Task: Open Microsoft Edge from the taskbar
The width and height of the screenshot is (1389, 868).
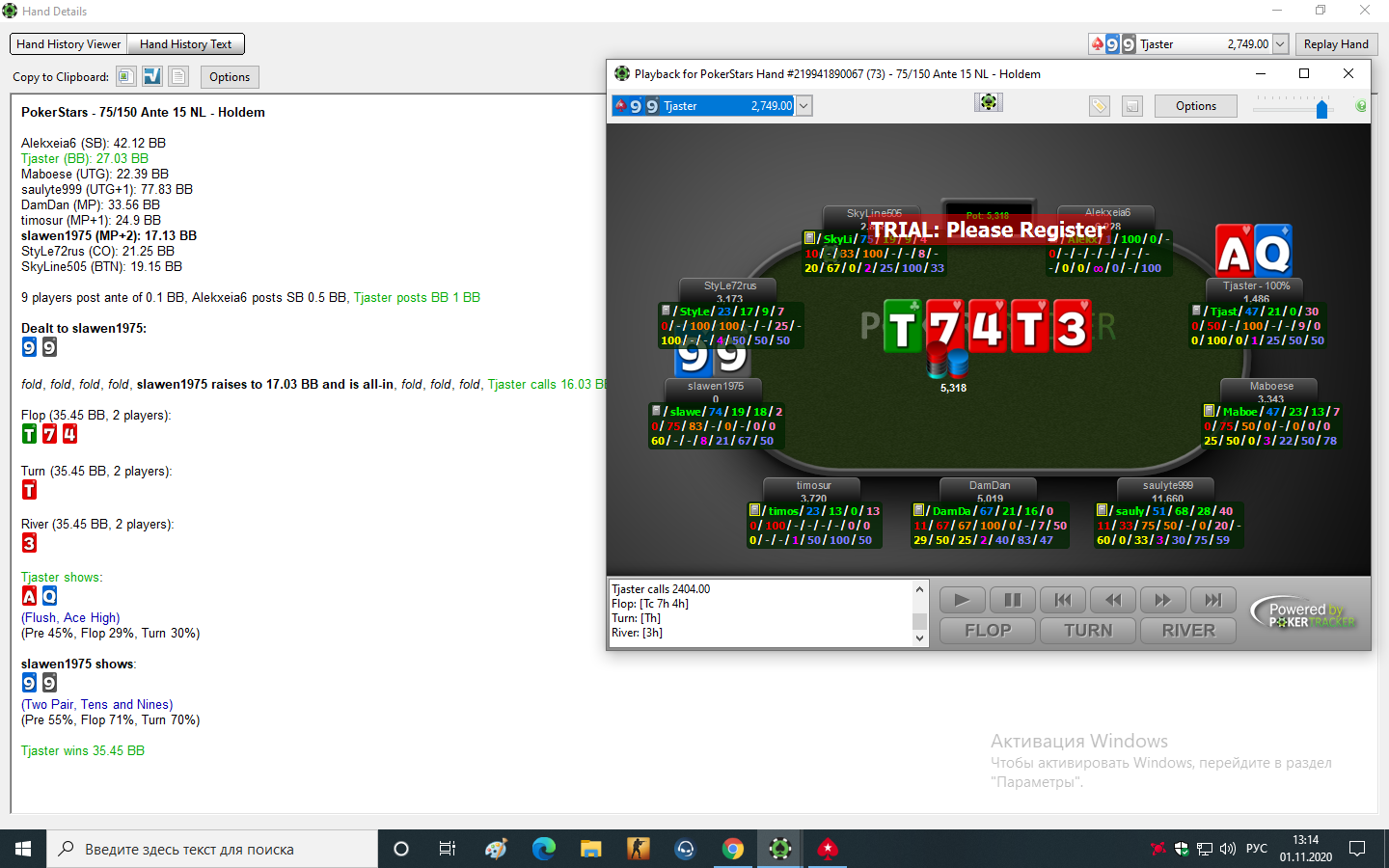Action: click(544, 849)
